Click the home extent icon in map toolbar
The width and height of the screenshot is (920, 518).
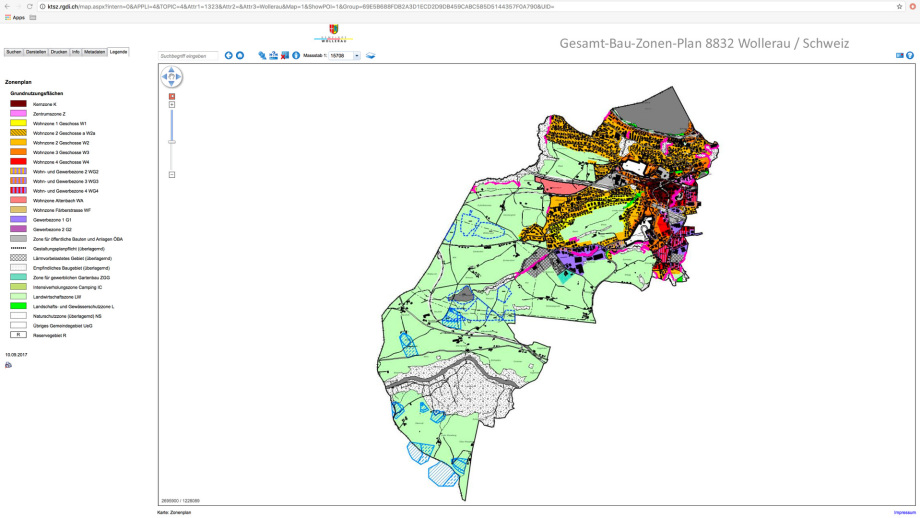pos(240,56)
